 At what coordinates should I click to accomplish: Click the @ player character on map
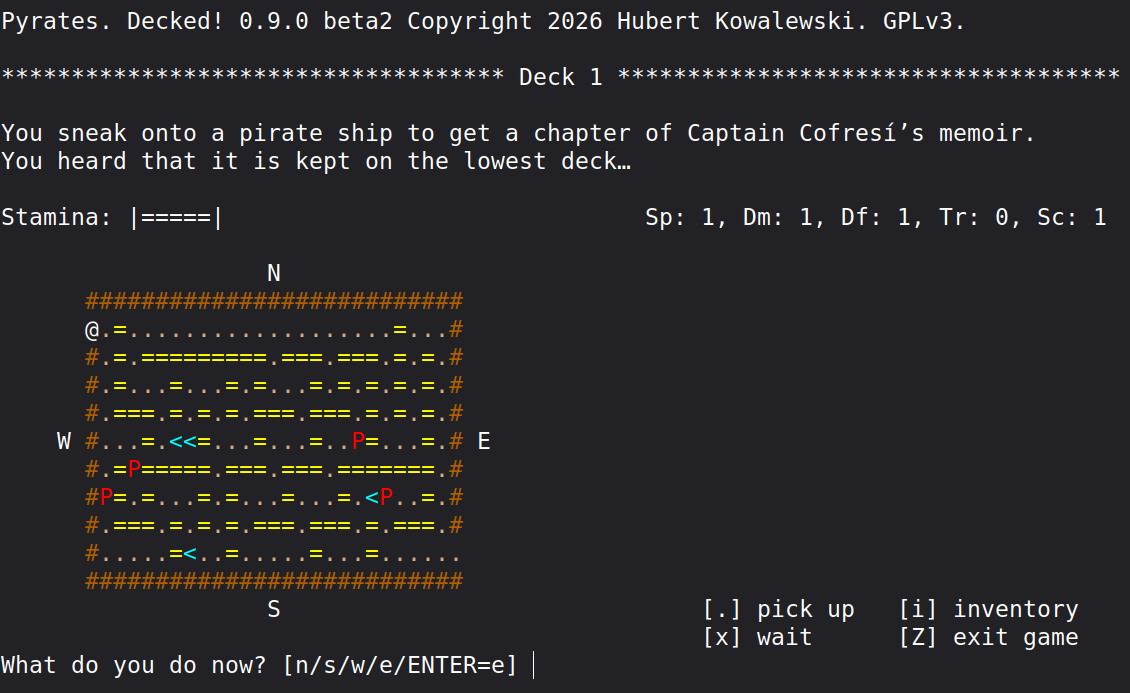92,330
